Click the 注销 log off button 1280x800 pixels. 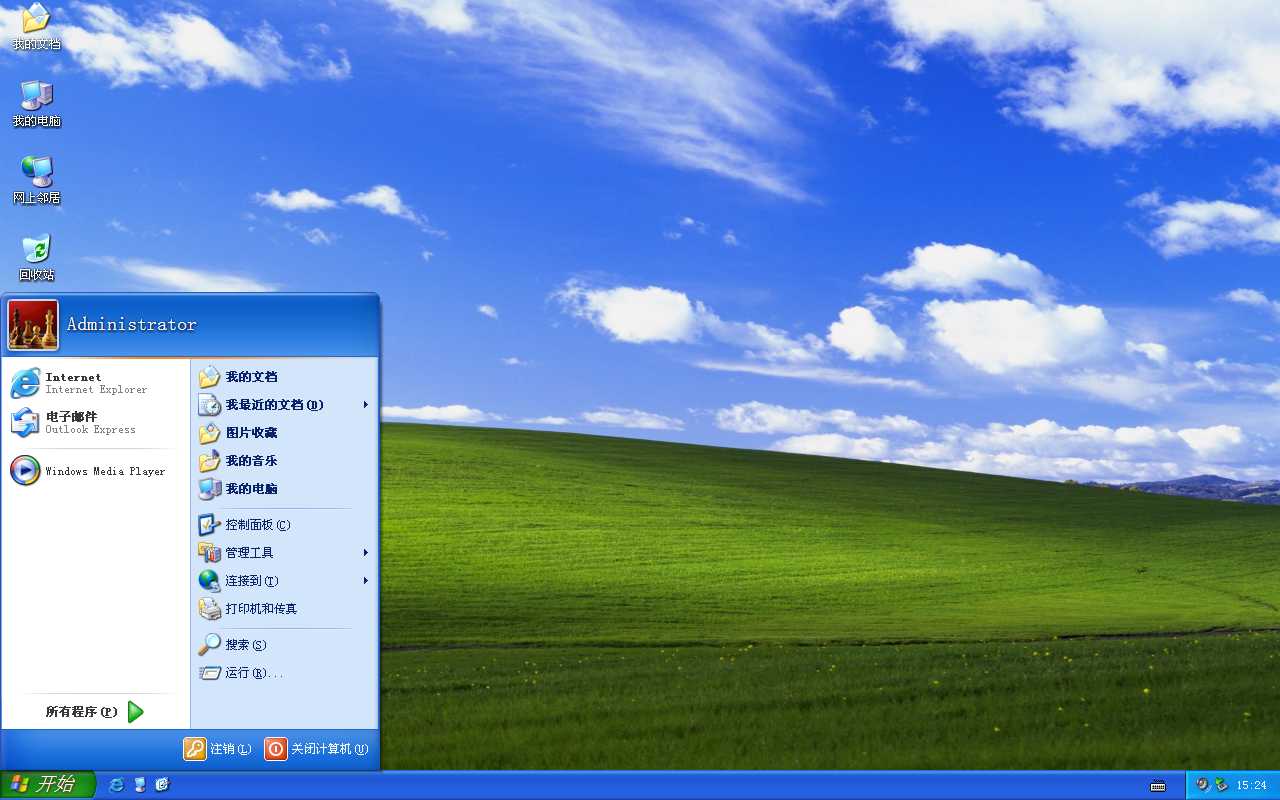point(217,749)
